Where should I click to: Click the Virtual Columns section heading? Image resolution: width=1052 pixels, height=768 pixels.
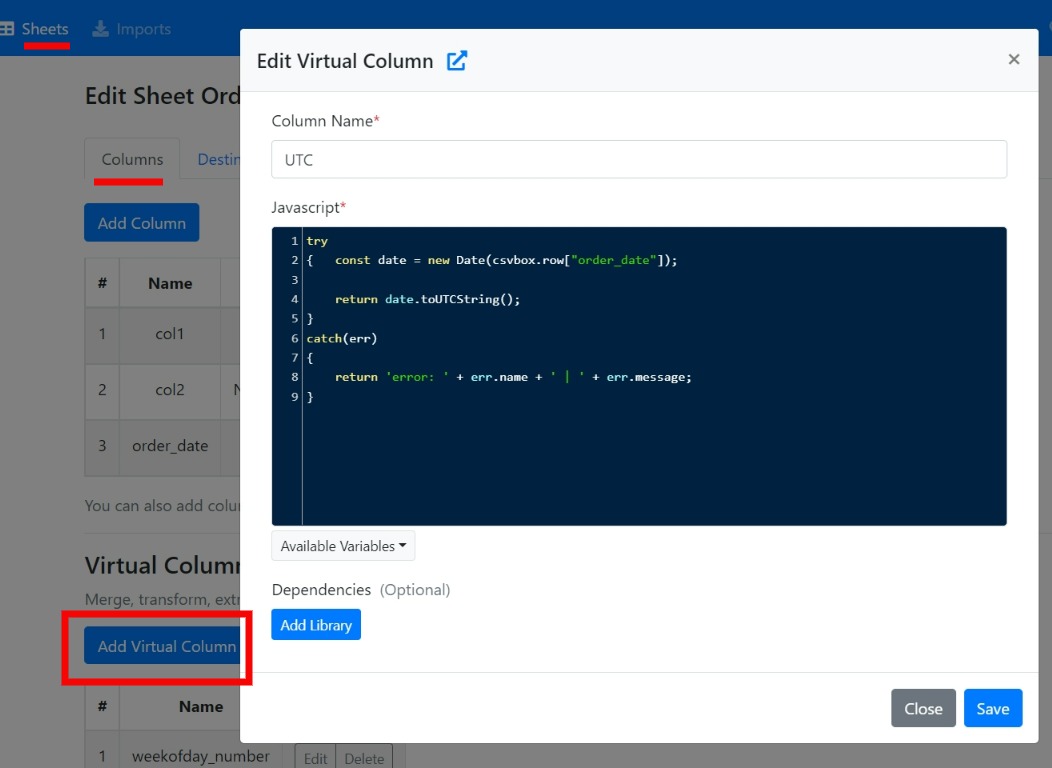coord(162,565)
